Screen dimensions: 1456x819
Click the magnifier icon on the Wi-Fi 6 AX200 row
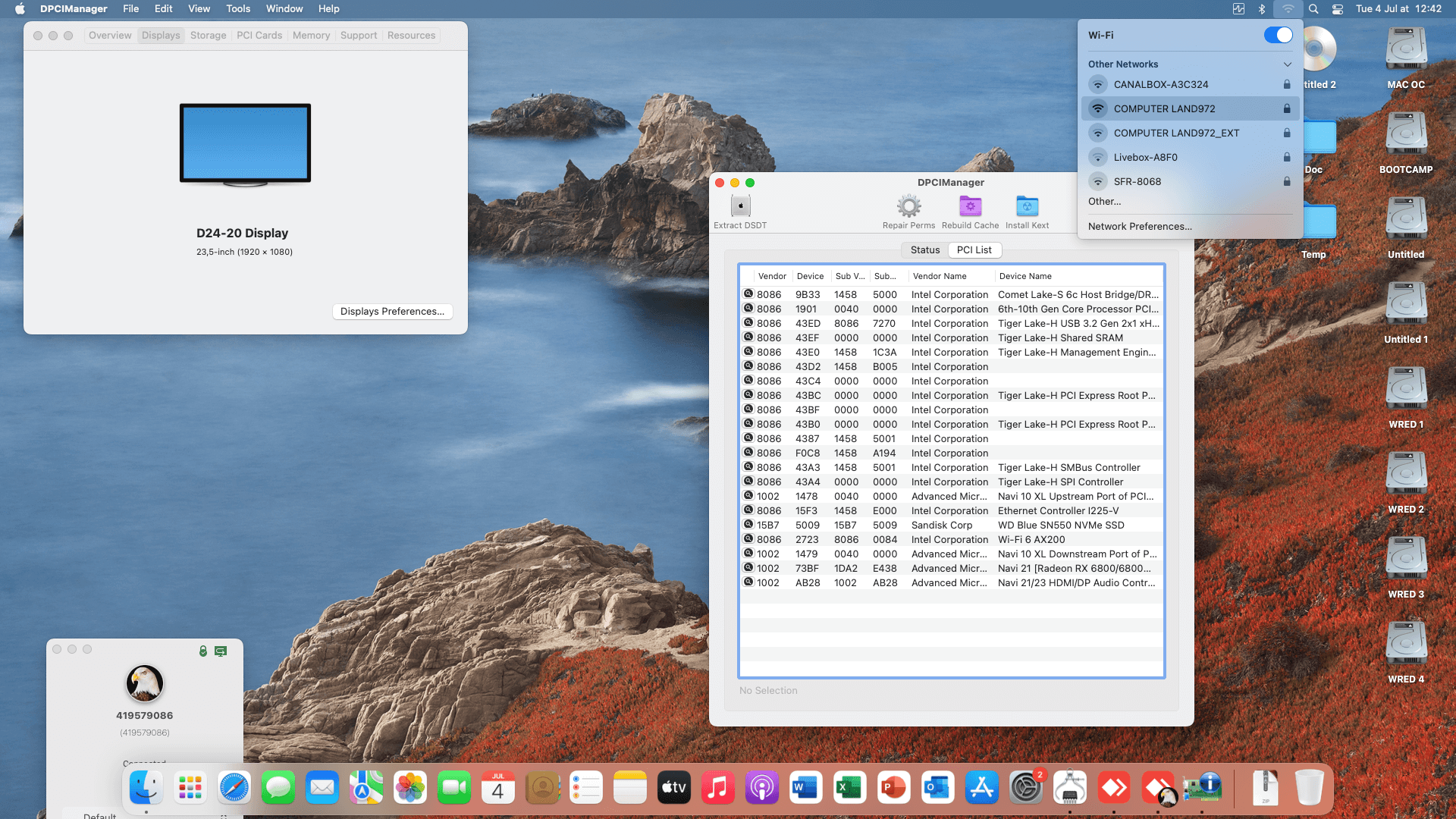point(748,539)
